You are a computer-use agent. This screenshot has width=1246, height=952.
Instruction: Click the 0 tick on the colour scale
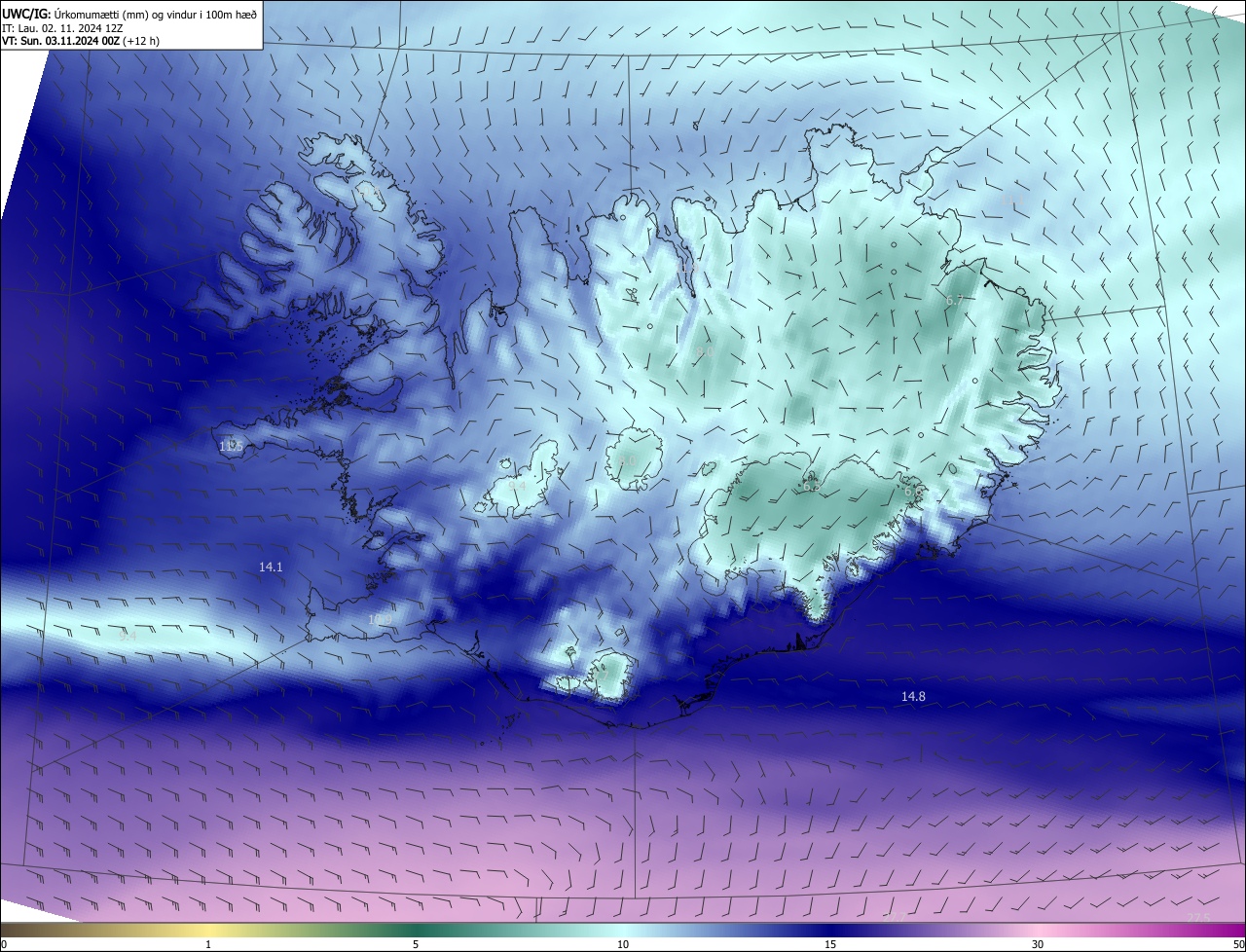click(x=4, y=944)
